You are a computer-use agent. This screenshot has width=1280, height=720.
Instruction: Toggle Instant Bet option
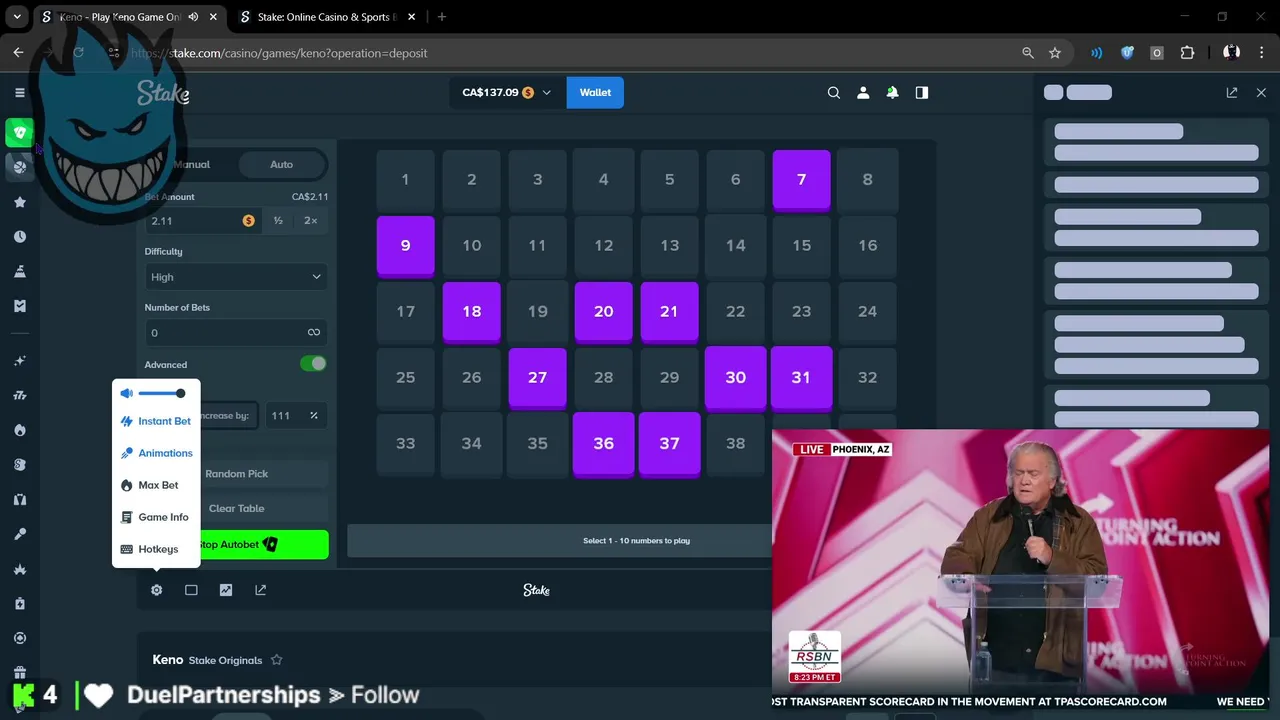[x=156, y=421]
